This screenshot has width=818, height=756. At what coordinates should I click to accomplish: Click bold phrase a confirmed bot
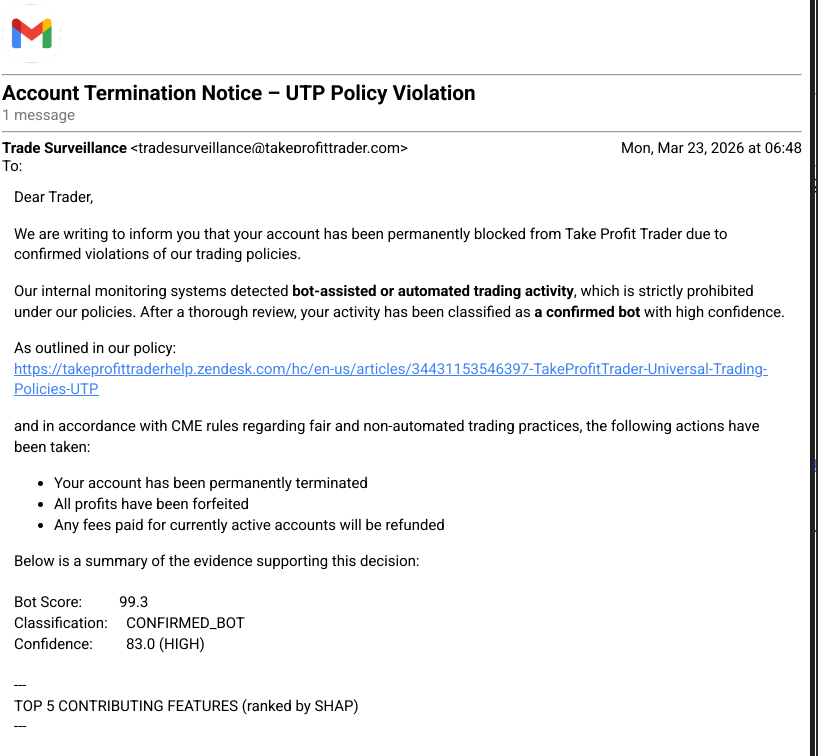[x=587, y=312]
